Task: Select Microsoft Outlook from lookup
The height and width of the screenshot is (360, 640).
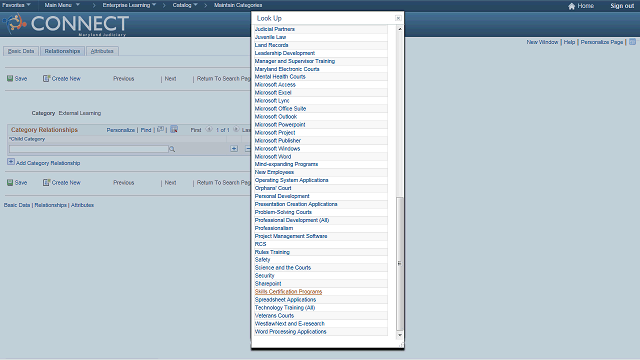Action: (276, 117)
